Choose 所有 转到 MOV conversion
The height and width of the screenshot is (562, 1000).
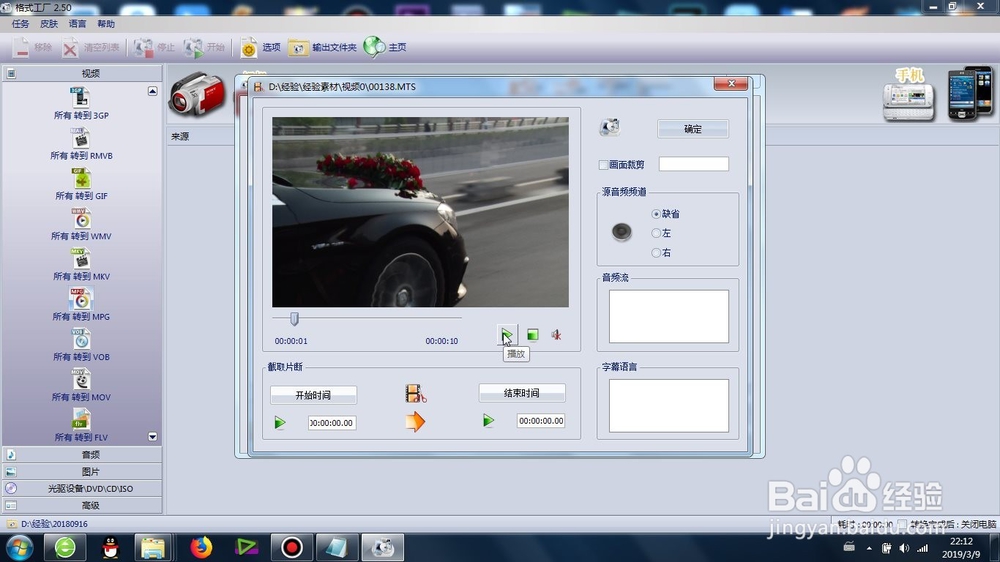click(81, 385)
